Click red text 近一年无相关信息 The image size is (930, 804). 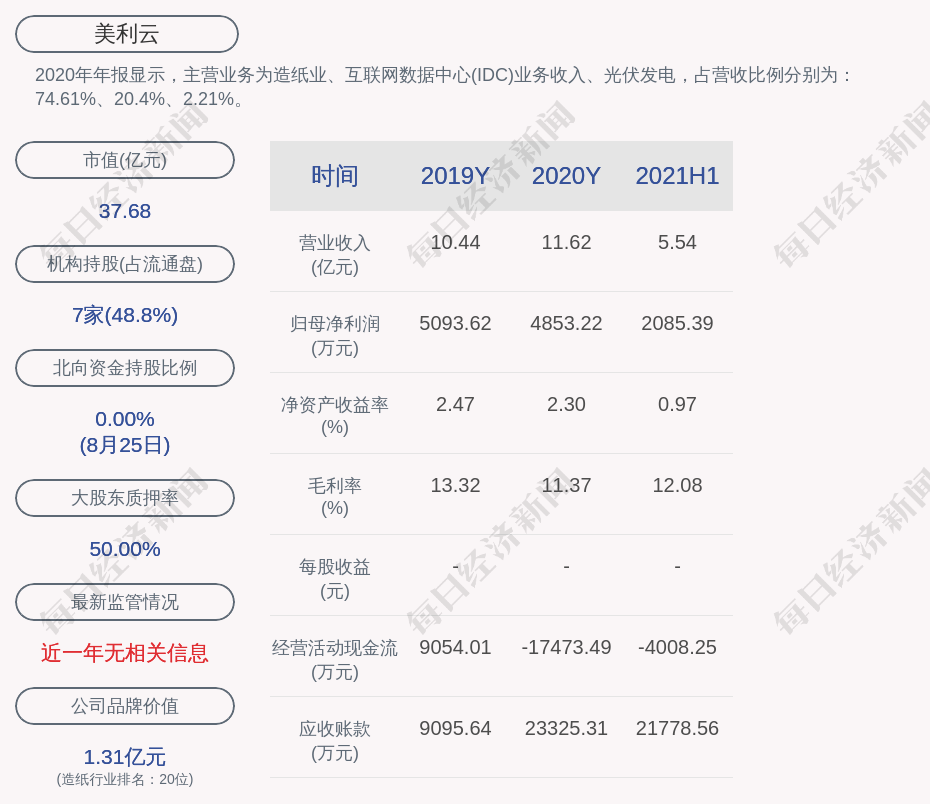(125, 653)
